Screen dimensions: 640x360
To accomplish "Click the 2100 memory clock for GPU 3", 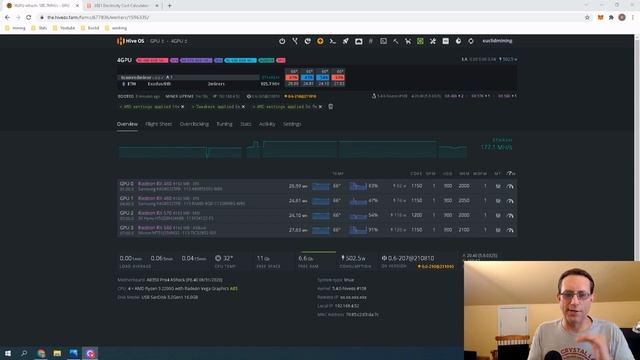I will coord(464,230).
